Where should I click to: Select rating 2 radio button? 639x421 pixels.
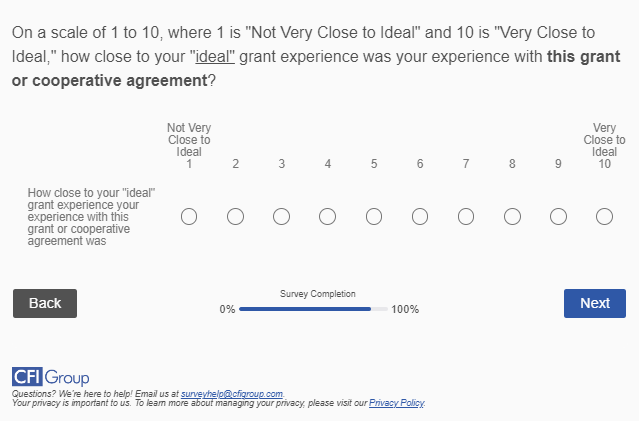pos(235,216)
